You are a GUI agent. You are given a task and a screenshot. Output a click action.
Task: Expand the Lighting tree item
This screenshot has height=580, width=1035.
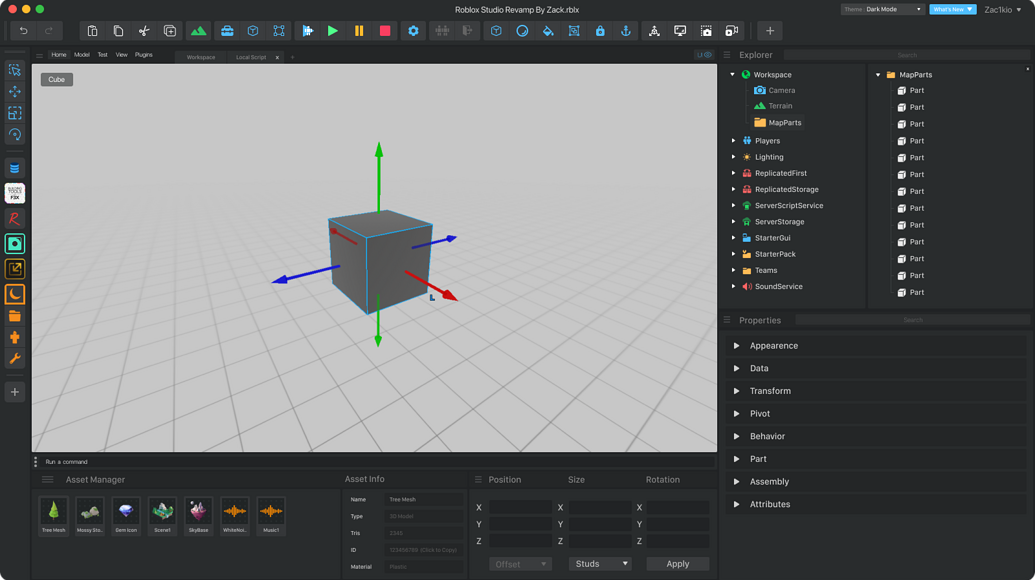point(732,156)
